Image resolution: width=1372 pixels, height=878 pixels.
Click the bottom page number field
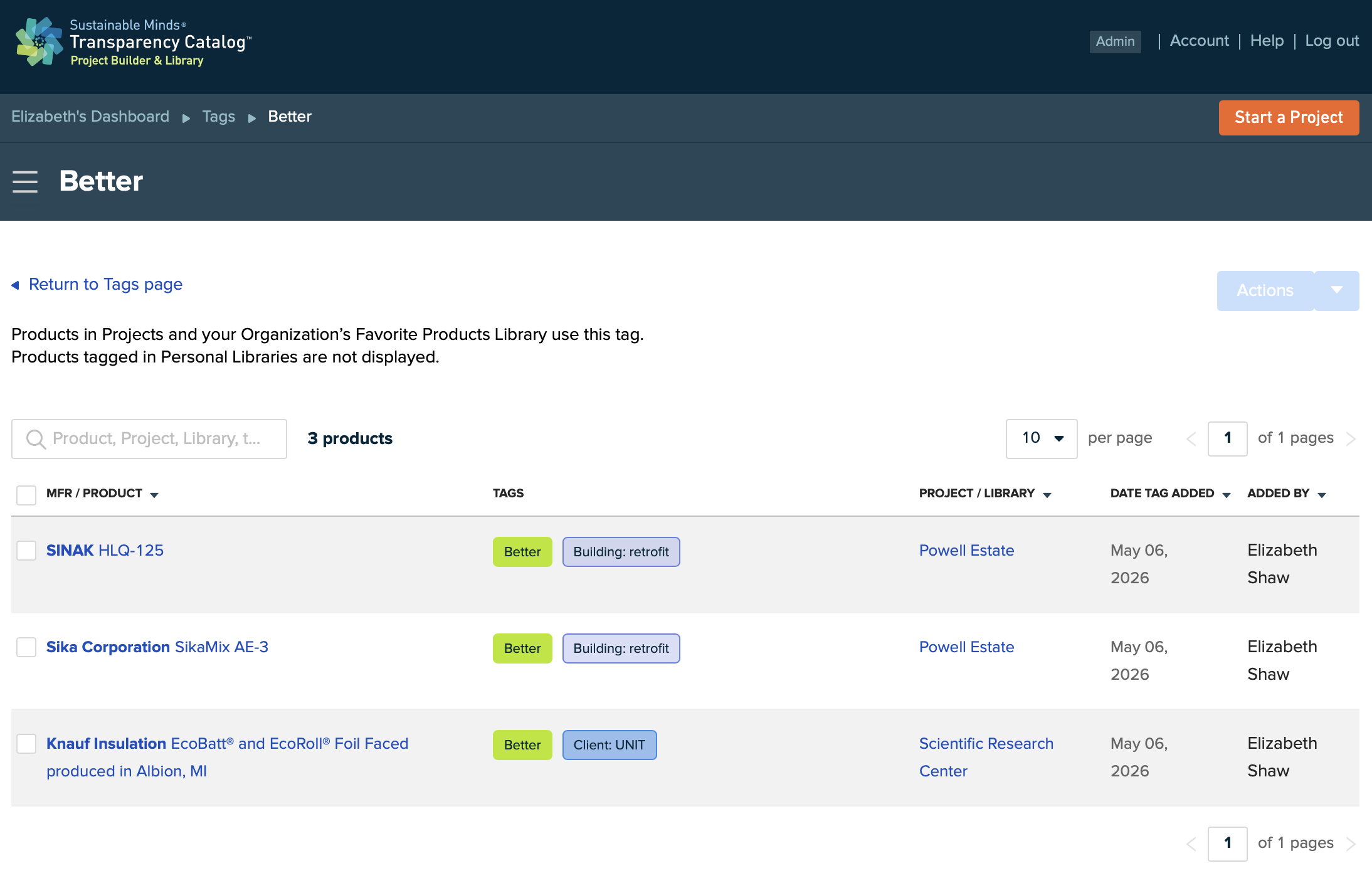(1227, 844)
